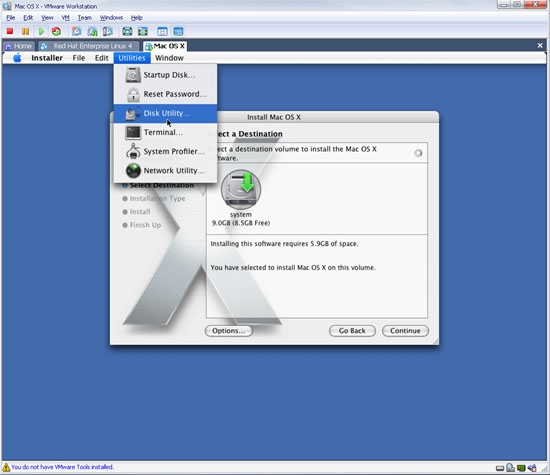Click the Full Screen toolbar icon

(x=127, y=32)
